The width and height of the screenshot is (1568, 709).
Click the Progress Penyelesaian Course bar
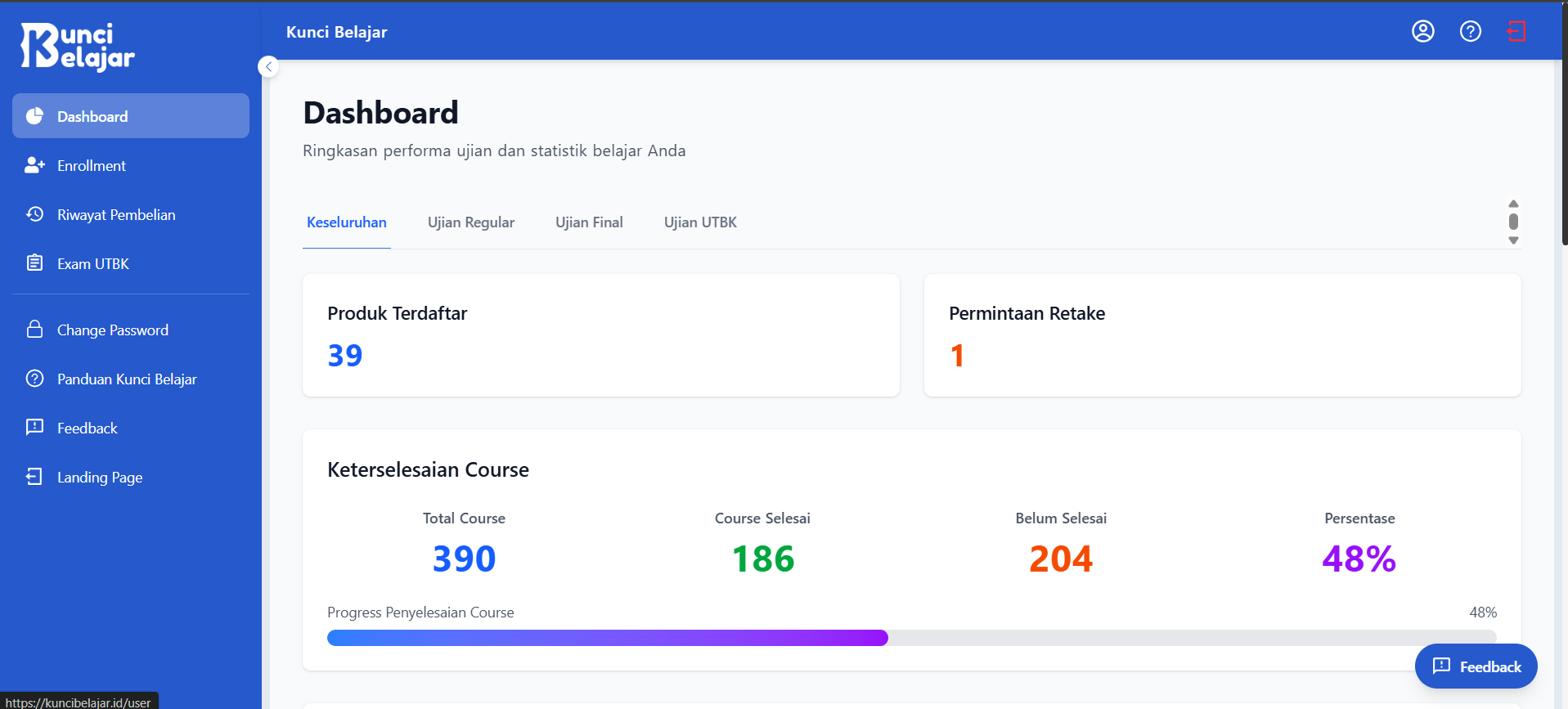911,638
